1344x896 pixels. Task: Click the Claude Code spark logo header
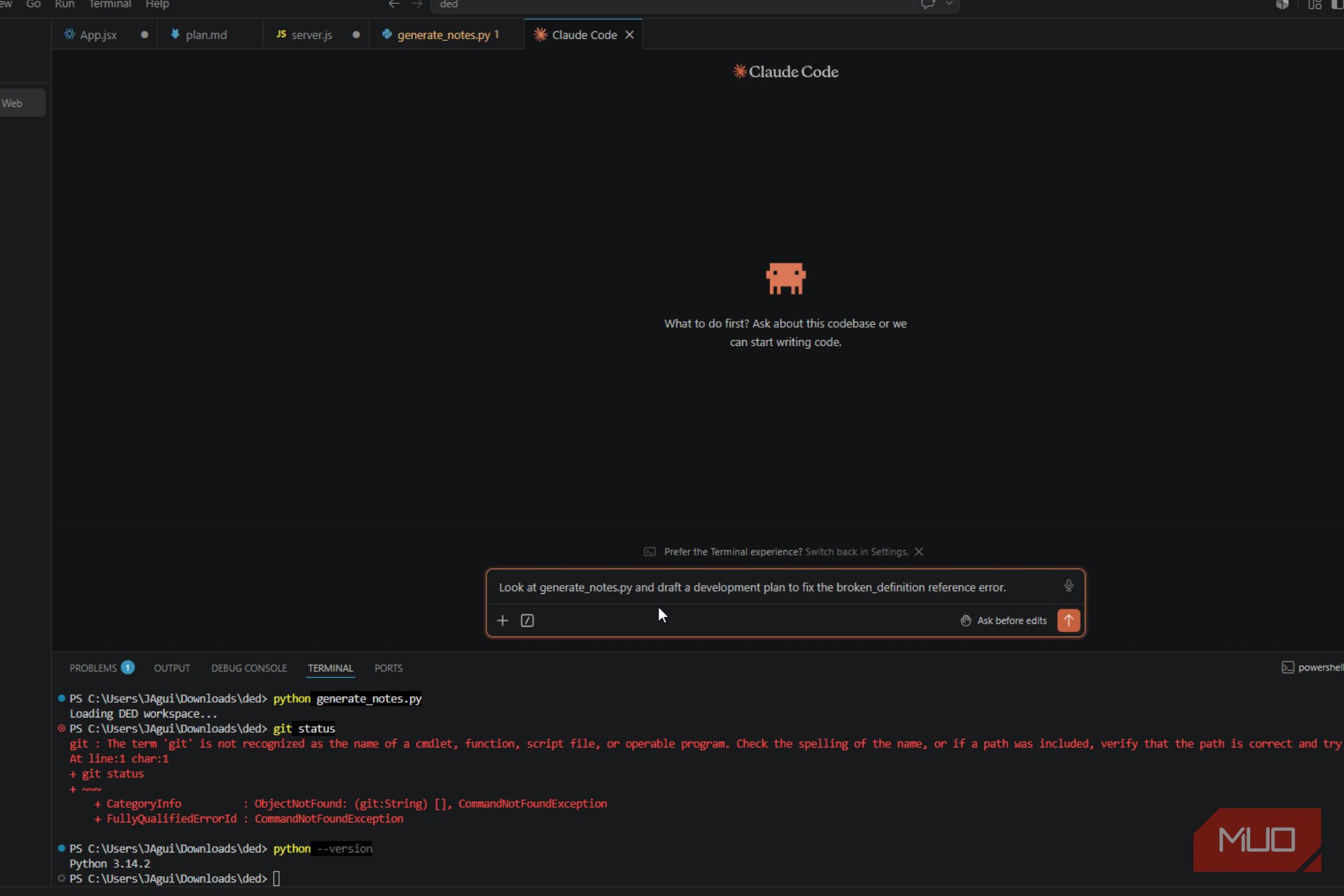pos(785,72)
